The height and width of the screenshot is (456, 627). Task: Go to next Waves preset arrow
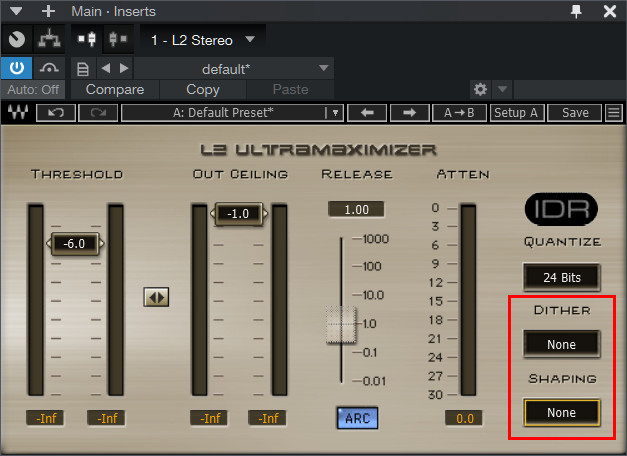tap(409, 113)
